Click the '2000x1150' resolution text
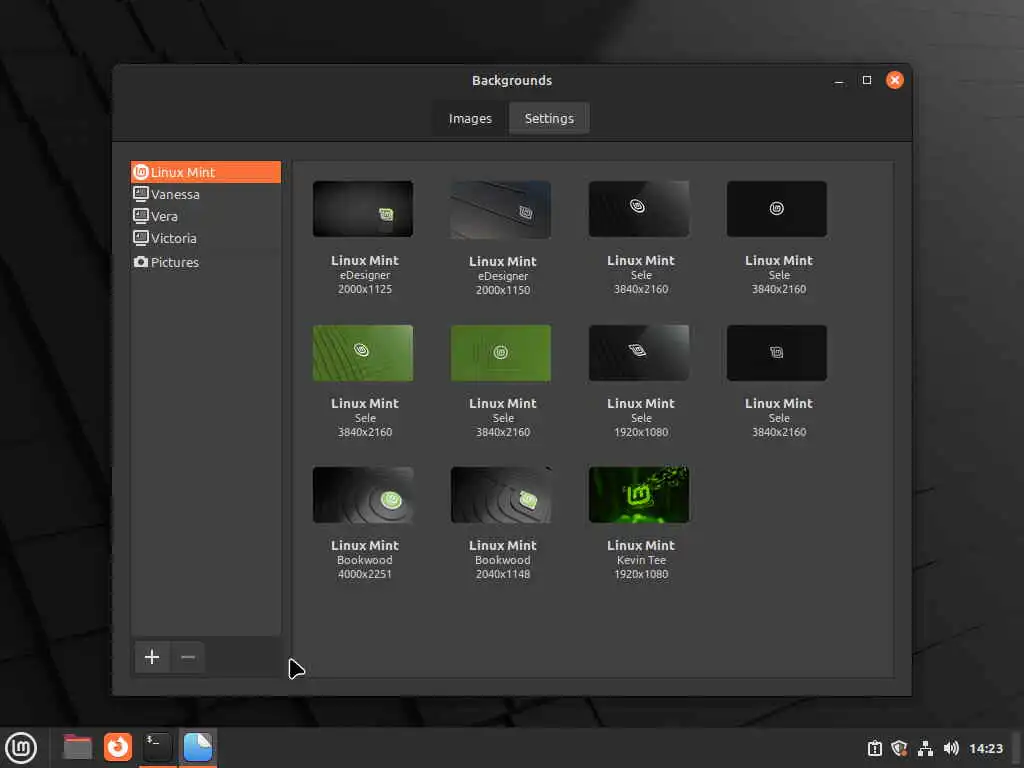Image resolution: width=1024 pixels, height=768 pixels. (503, 290)
